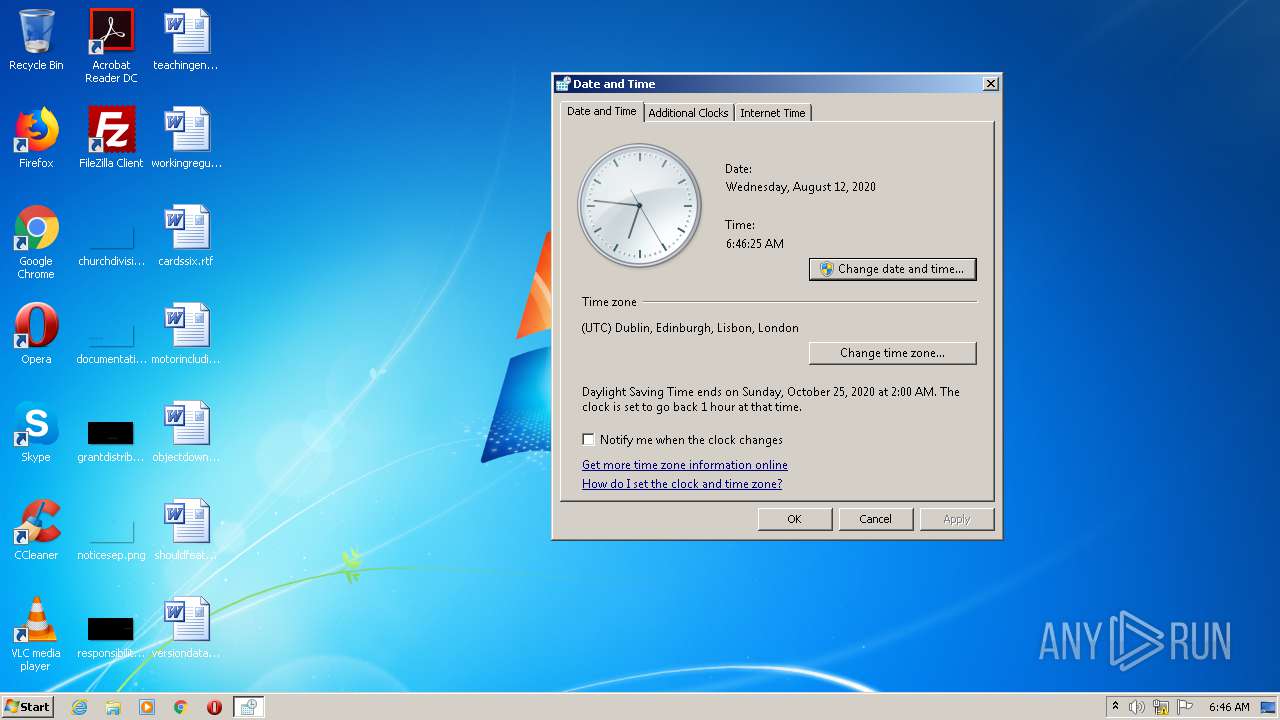Screen dimensions: 1280x720
Task: Click Change time zone button
Action: click(892, 353)
